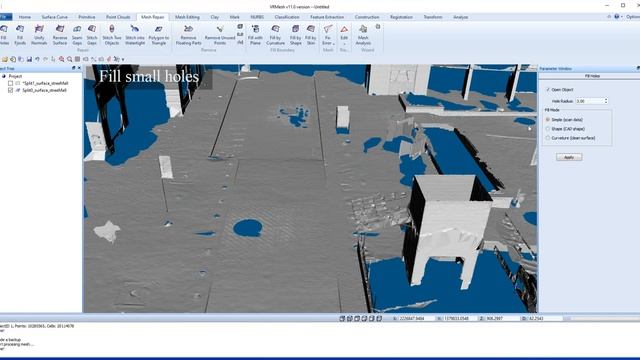Collapse the Project tree node

click(4, 76)
